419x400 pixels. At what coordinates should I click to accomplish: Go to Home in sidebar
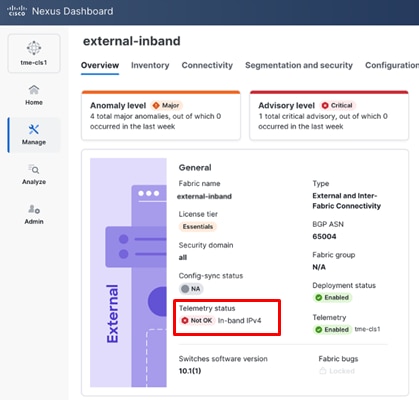(34, 95)
